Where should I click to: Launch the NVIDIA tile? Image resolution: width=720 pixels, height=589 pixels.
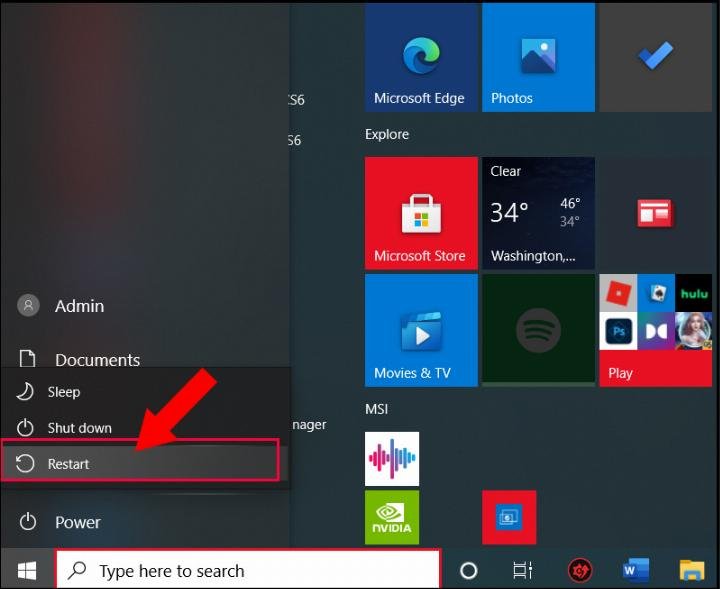[392, 516]
